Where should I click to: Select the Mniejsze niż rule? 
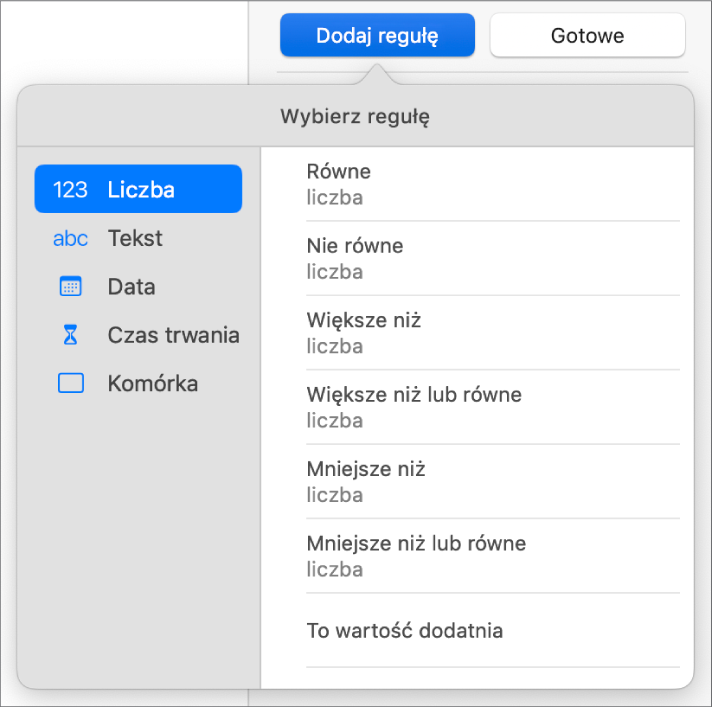click(493, 482)
